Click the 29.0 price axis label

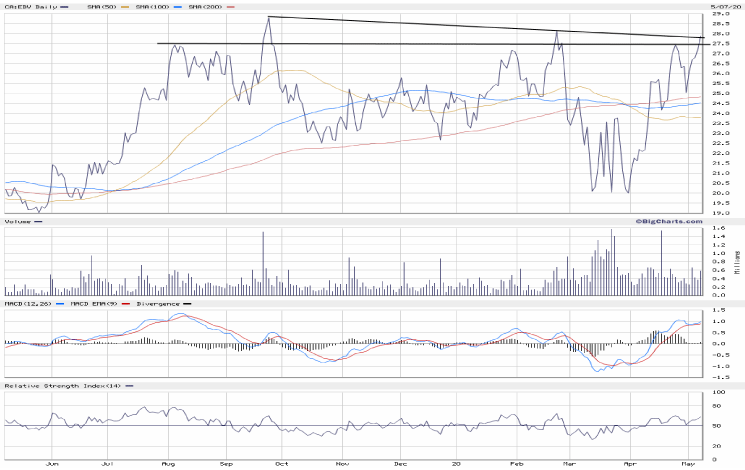pyautogui.click(x=719, y=14)
